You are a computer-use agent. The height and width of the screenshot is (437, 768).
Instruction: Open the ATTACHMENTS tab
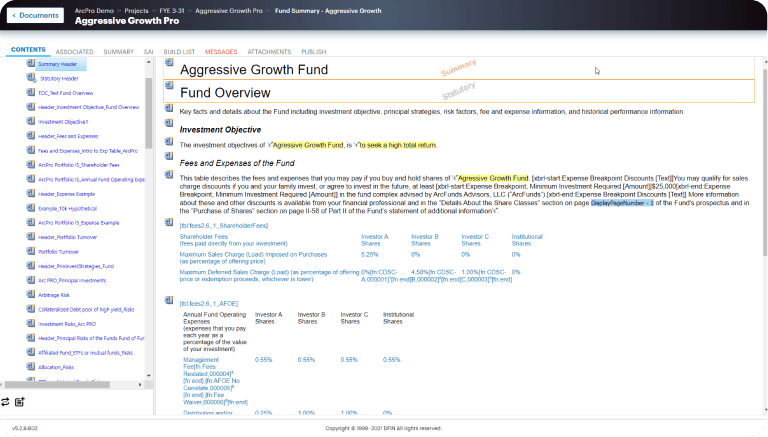click(269, 51)
